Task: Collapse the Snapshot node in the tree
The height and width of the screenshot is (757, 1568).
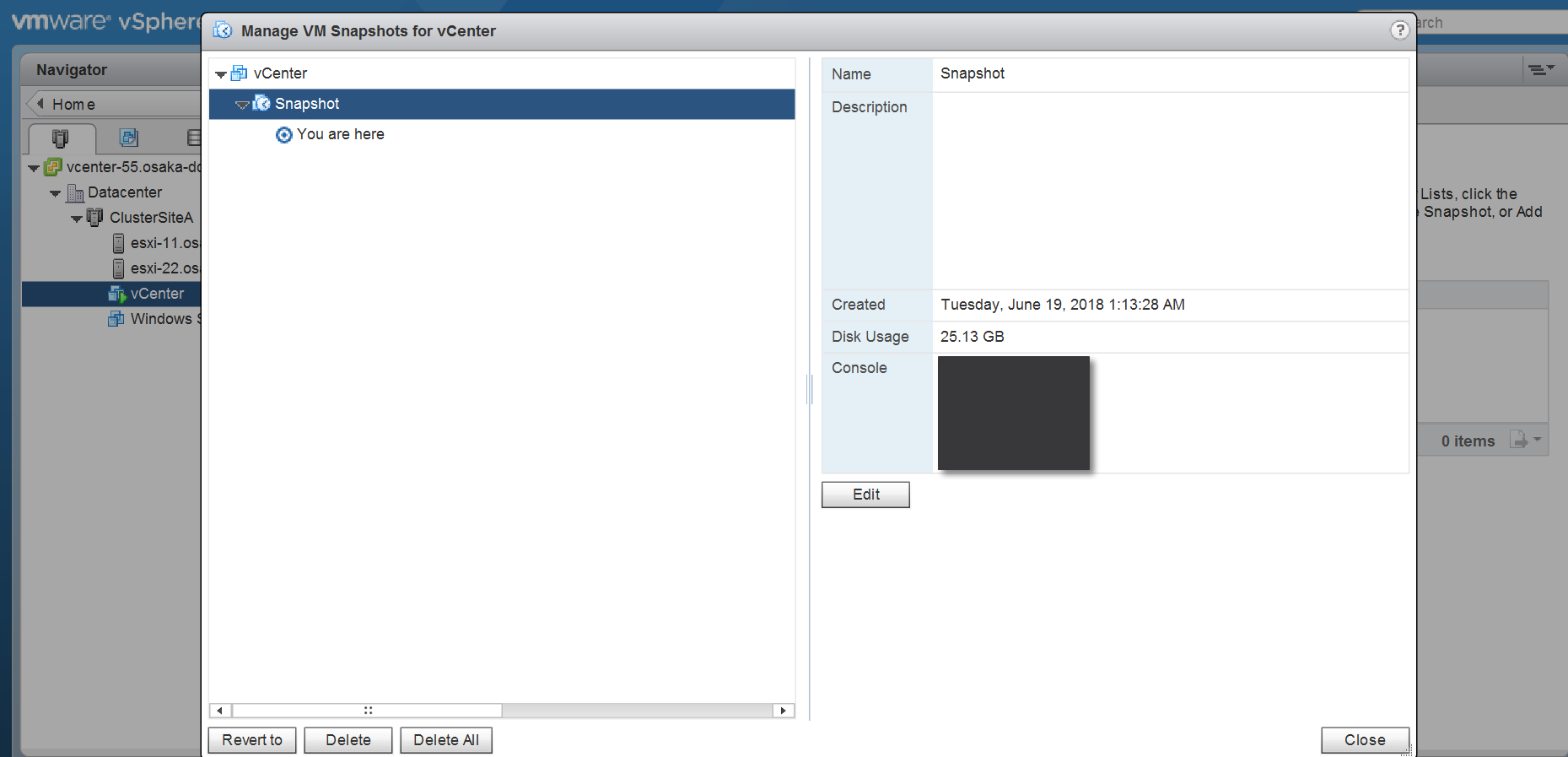Action: (x=242, y=105)
